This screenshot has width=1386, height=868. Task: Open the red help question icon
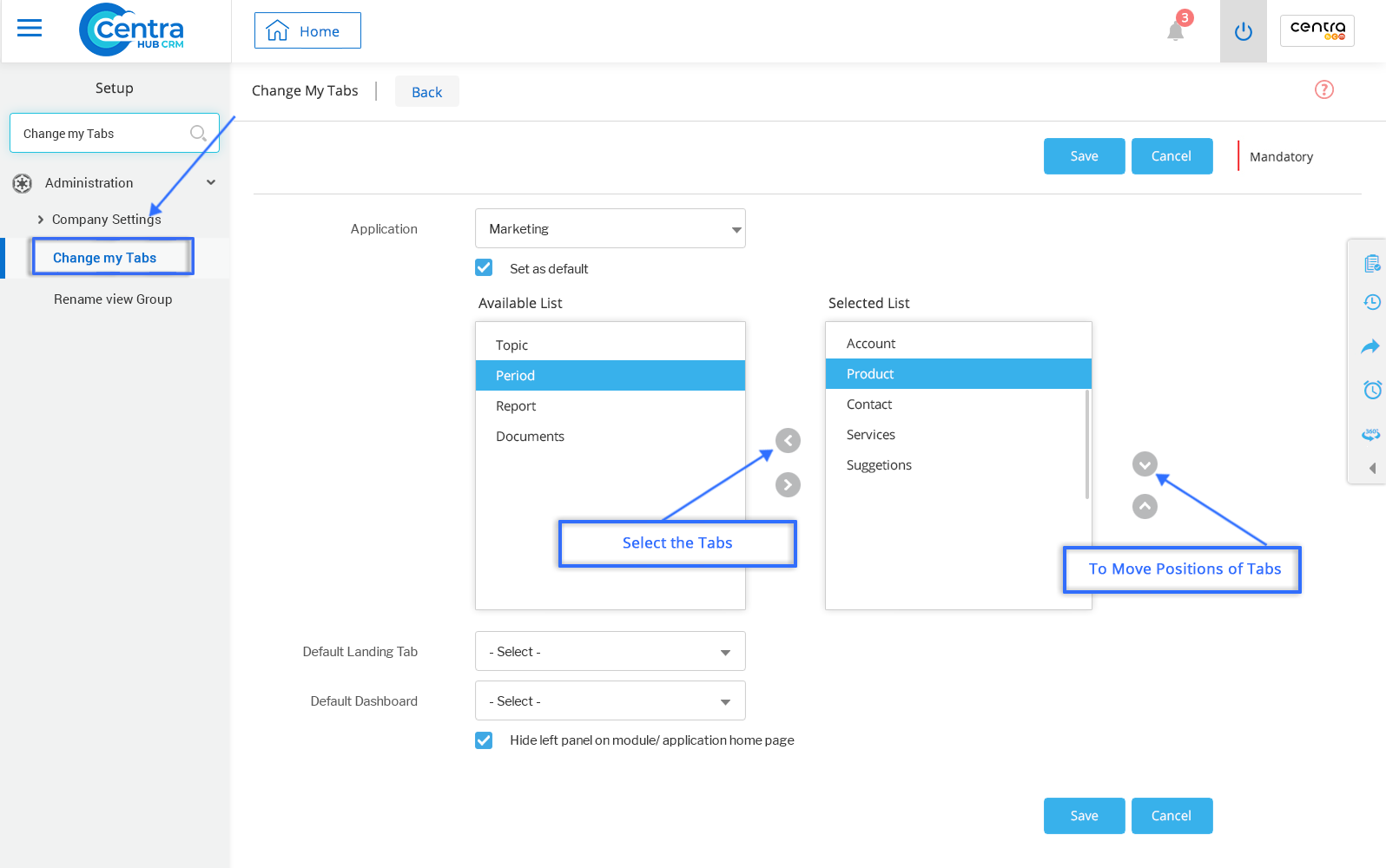(x=1324, y=89)
